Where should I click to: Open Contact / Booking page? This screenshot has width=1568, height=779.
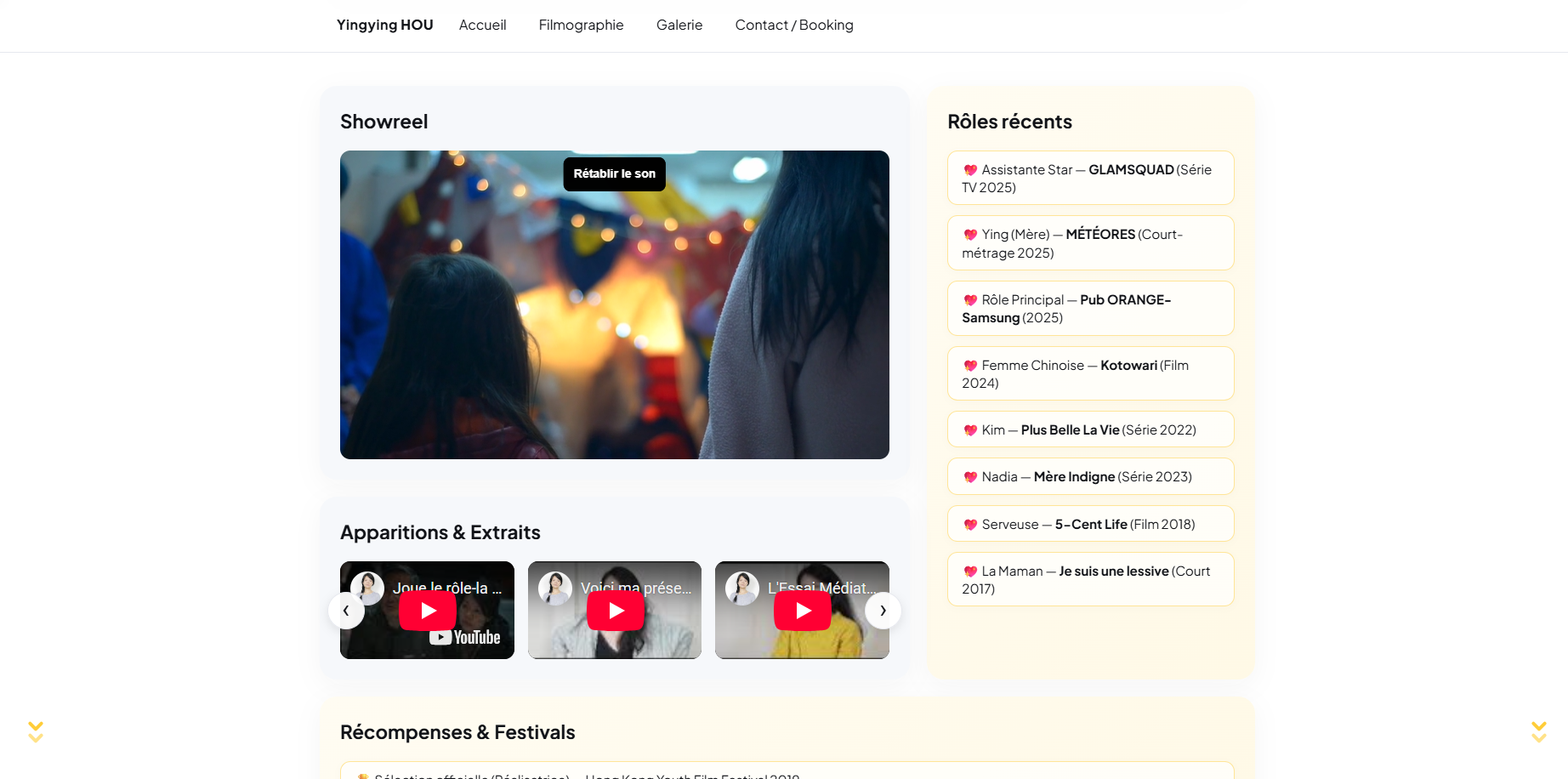794,26
